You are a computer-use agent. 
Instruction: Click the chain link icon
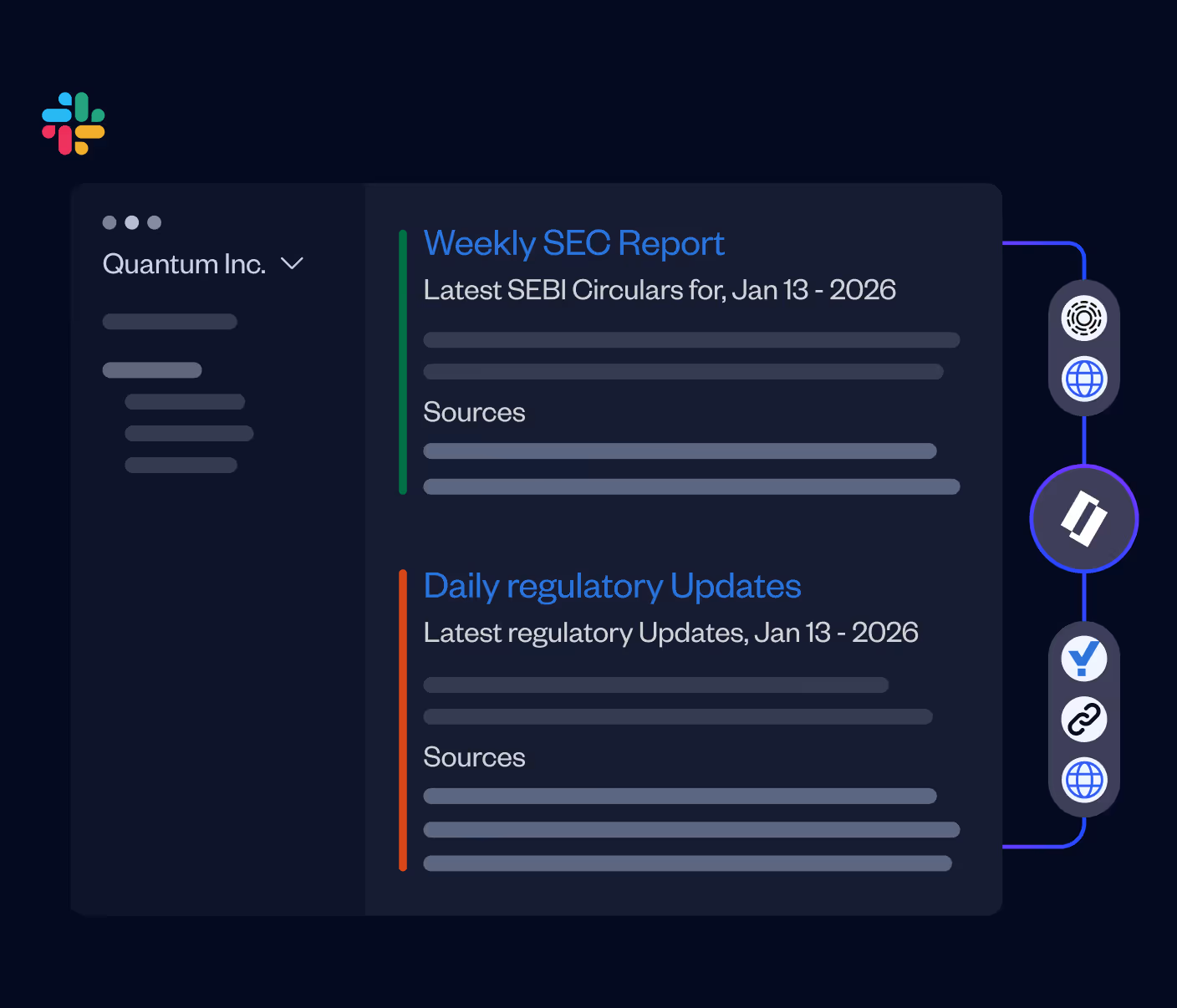click(x=1084, y=720)
